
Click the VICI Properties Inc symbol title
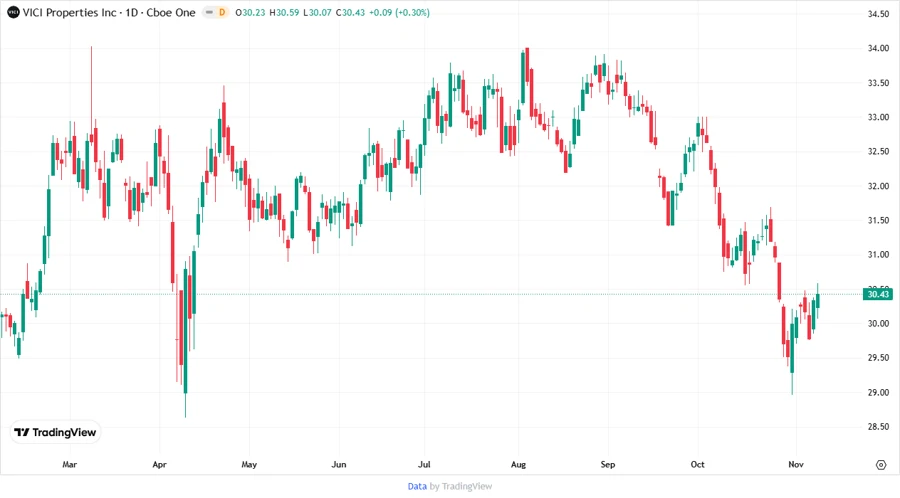pos(69,12)
